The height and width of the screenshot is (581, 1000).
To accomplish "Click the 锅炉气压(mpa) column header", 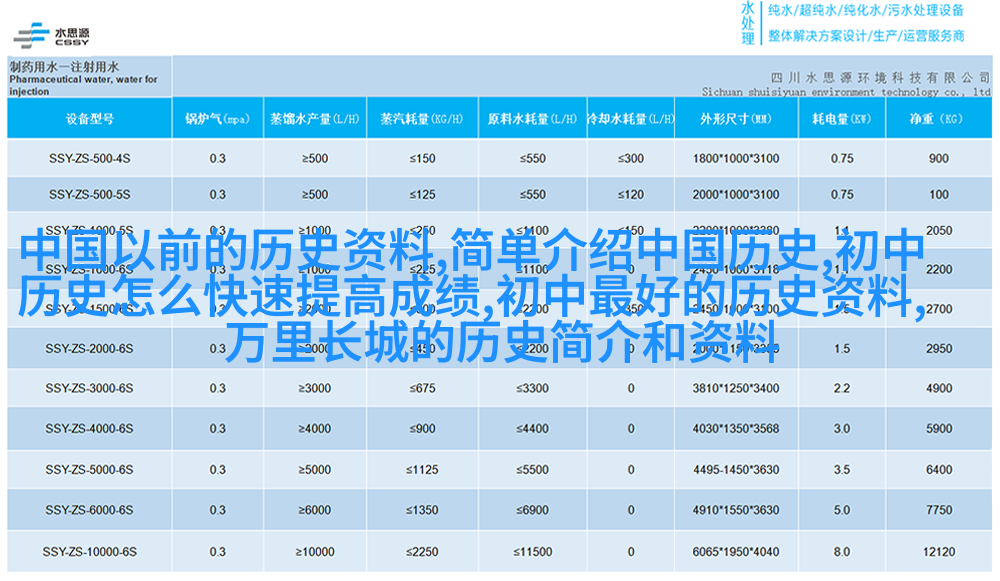I will (217, 119).
